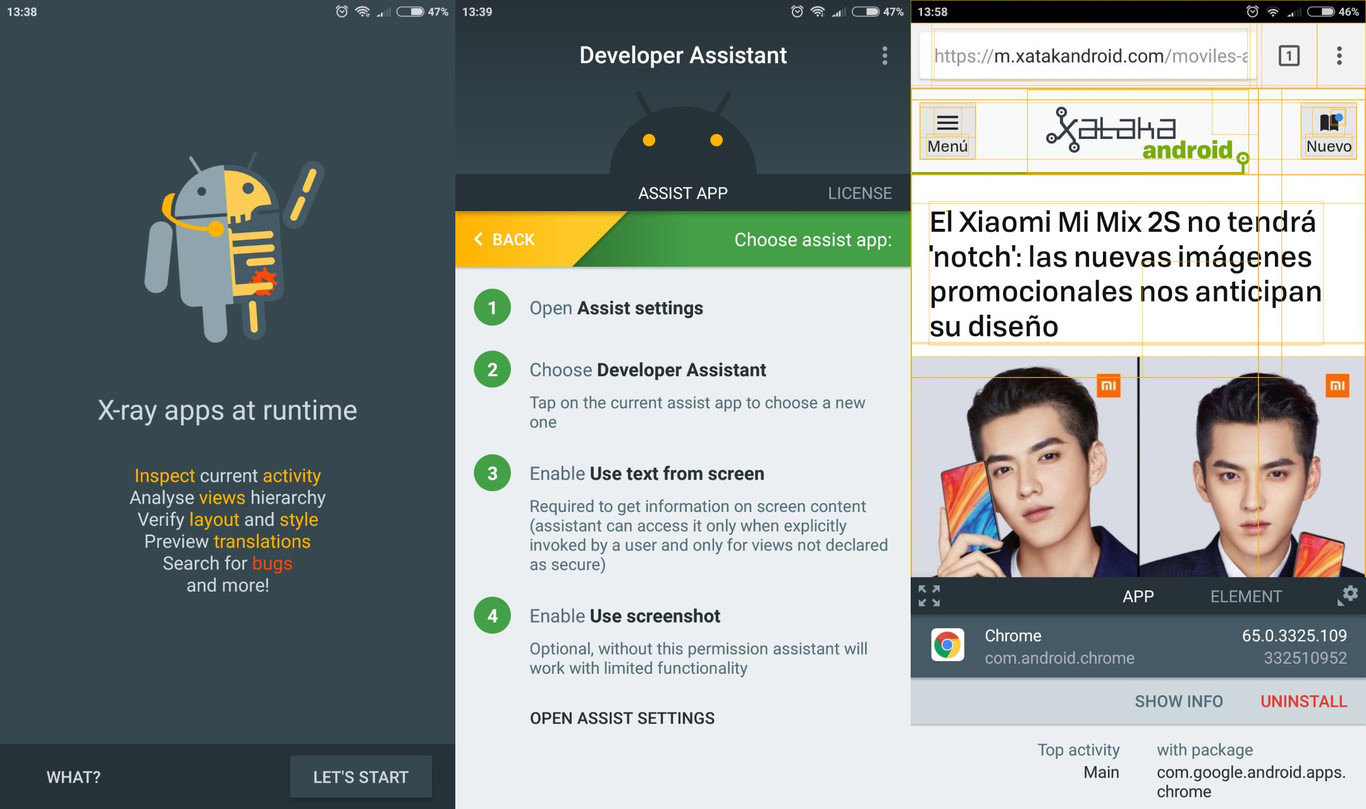Open the LICENSE tab
1366x809 pixels.
(860, 192)
